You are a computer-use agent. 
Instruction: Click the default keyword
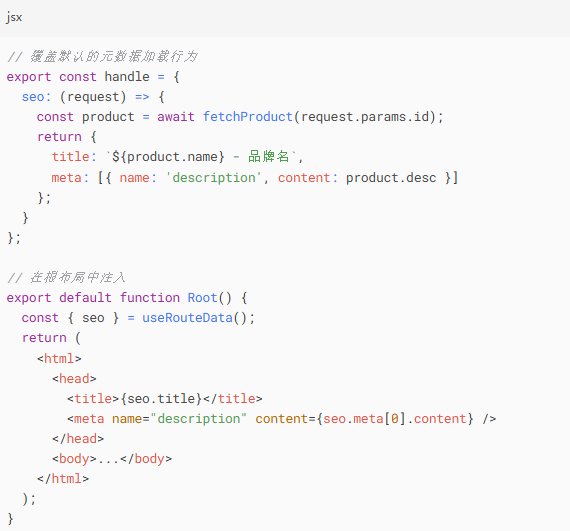85,298
